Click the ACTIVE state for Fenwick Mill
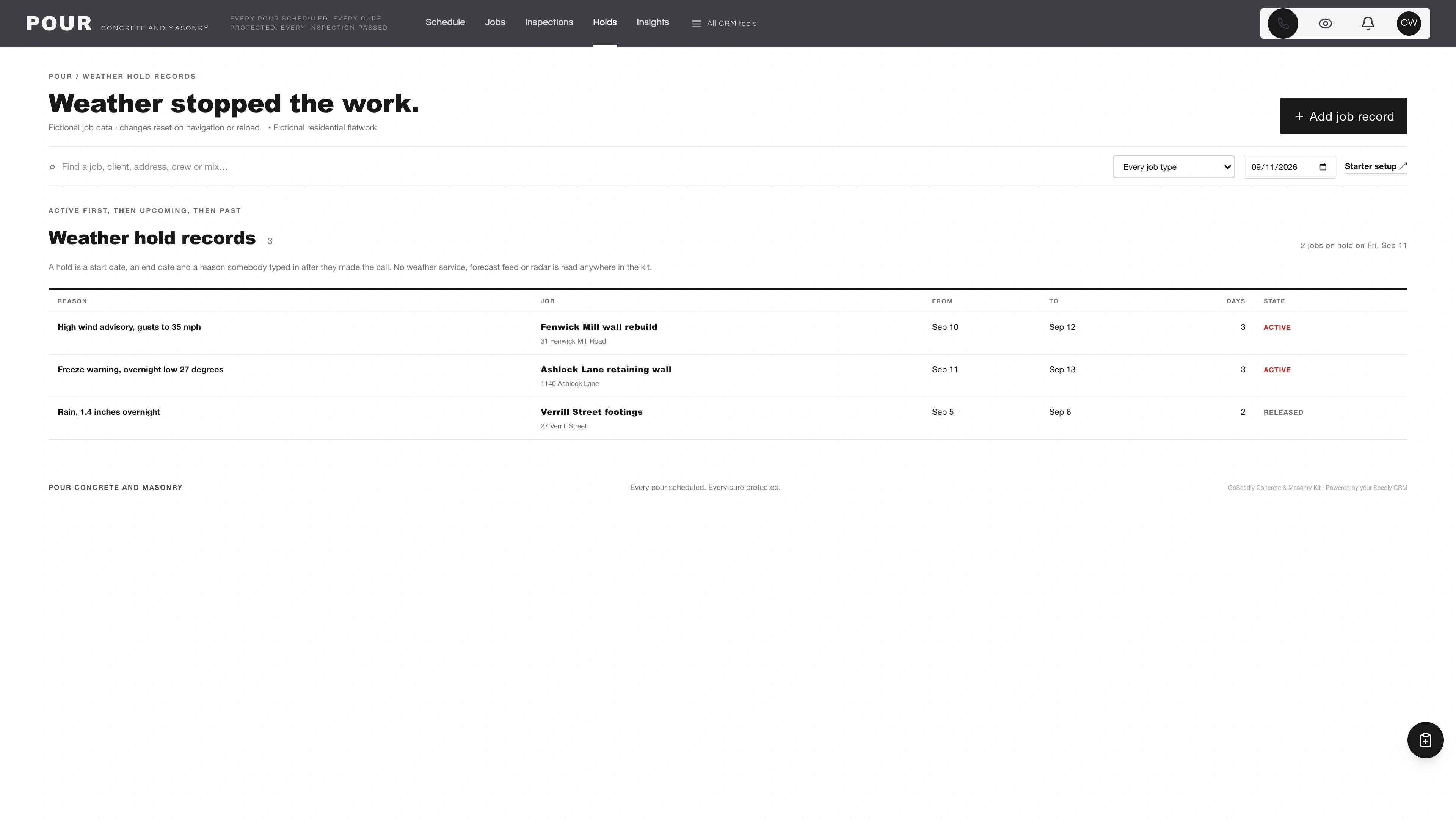 1277,327
